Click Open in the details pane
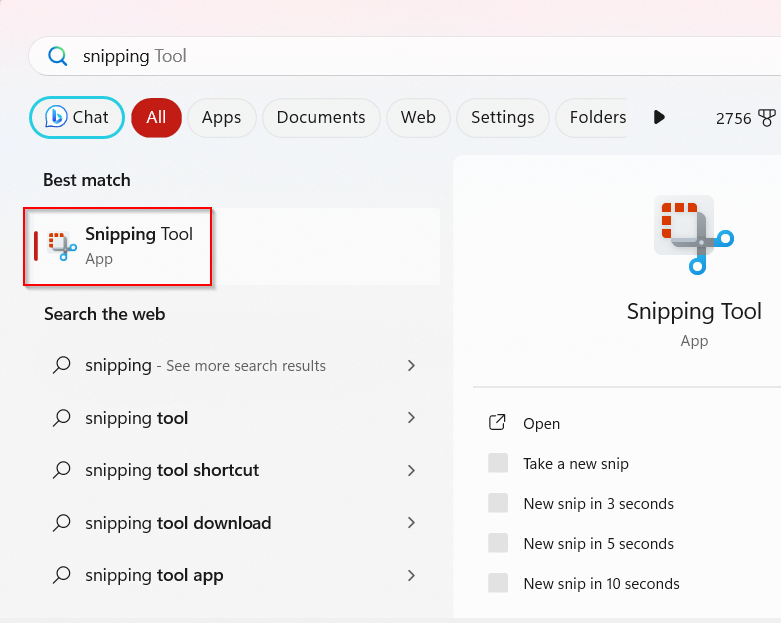Screen dimensions: 781x623 541,423
